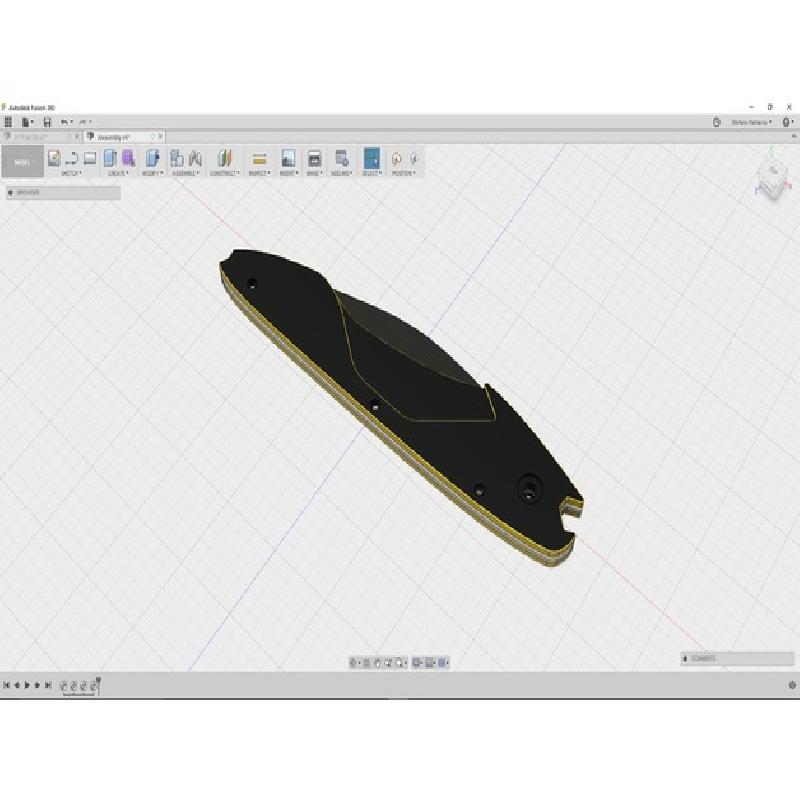Screen dimensions: 800x800
Task: Open the MODEL workspace dropdown
Action: [x=23, y=162]
